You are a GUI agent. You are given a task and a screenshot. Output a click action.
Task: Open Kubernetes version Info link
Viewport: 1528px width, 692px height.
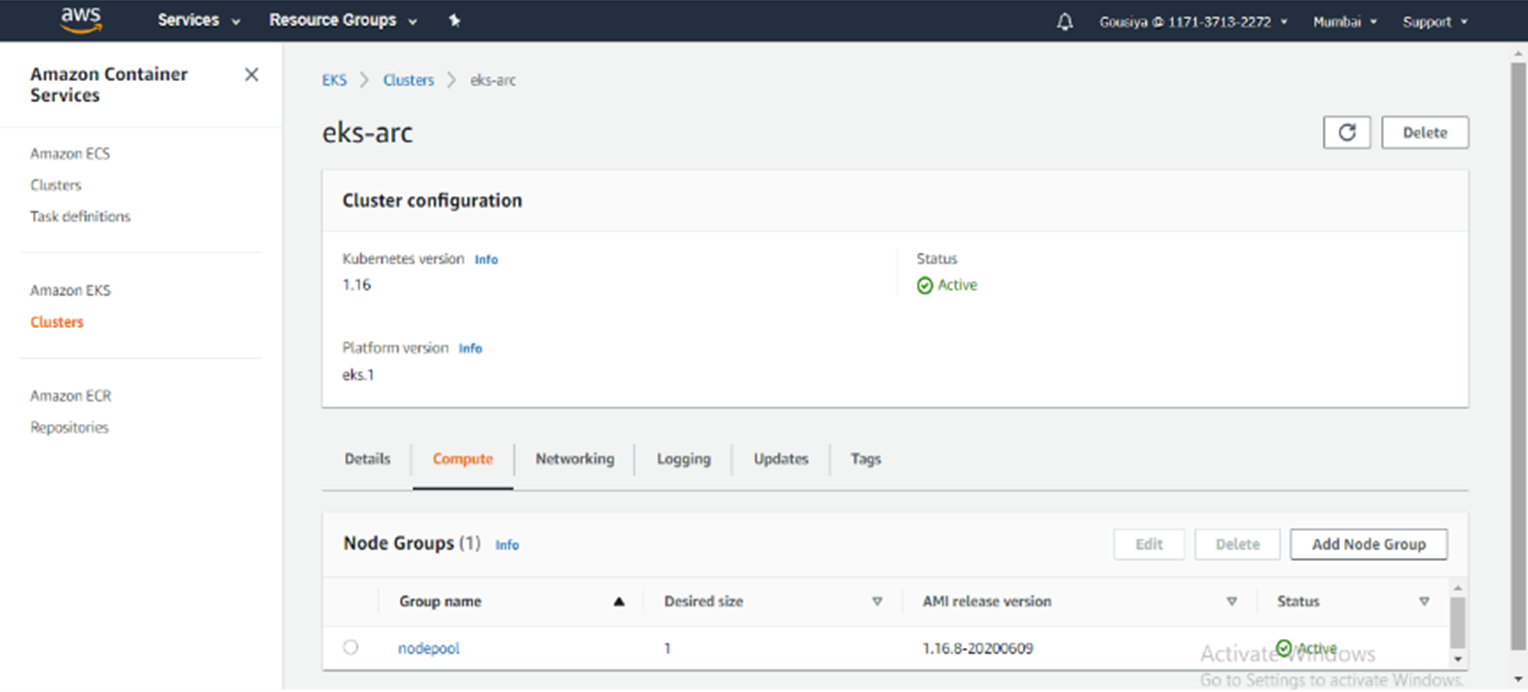486,259
